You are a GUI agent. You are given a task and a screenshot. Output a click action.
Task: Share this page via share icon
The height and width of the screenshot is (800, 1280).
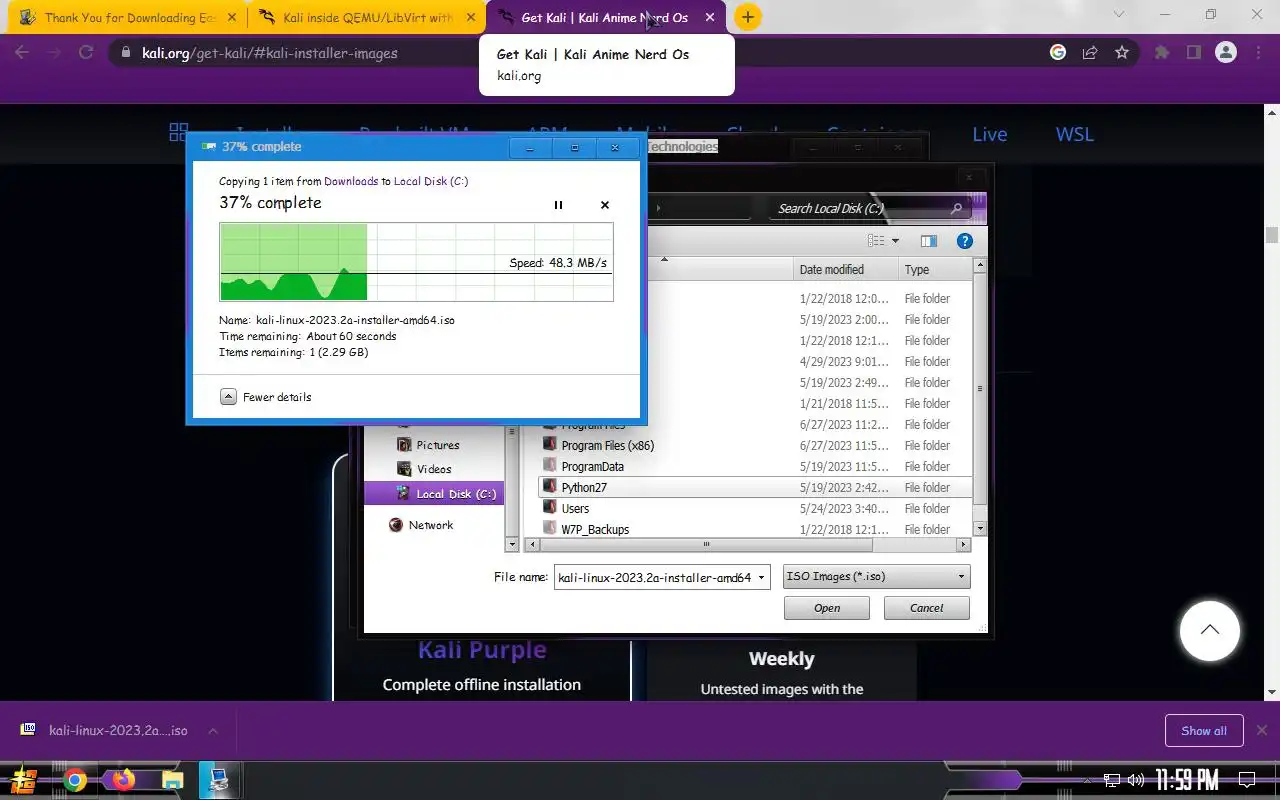tap(1090, 53)
